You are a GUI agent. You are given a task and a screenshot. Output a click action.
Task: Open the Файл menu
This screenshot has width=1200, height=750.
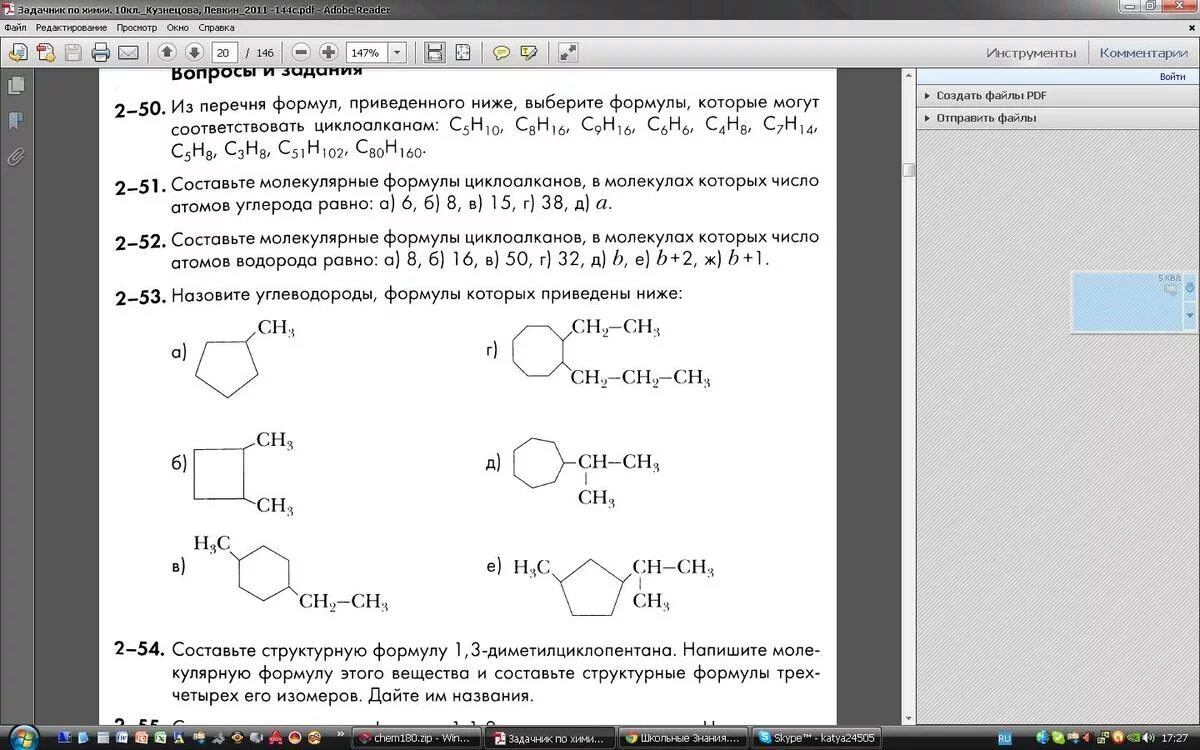click(x=15, y=27)
